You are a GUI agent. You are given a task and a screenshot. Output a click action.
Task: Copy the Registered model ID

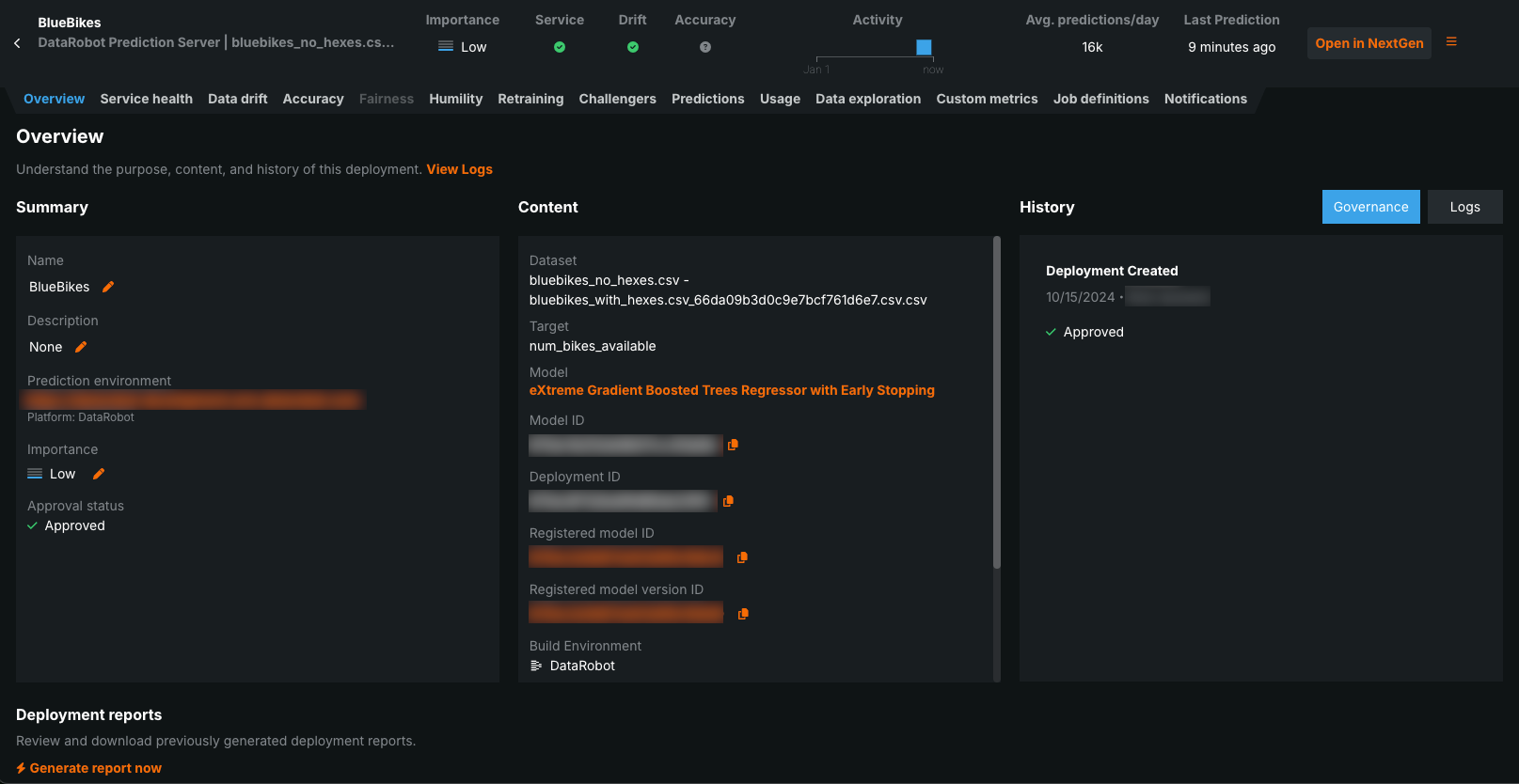(742, 557)
